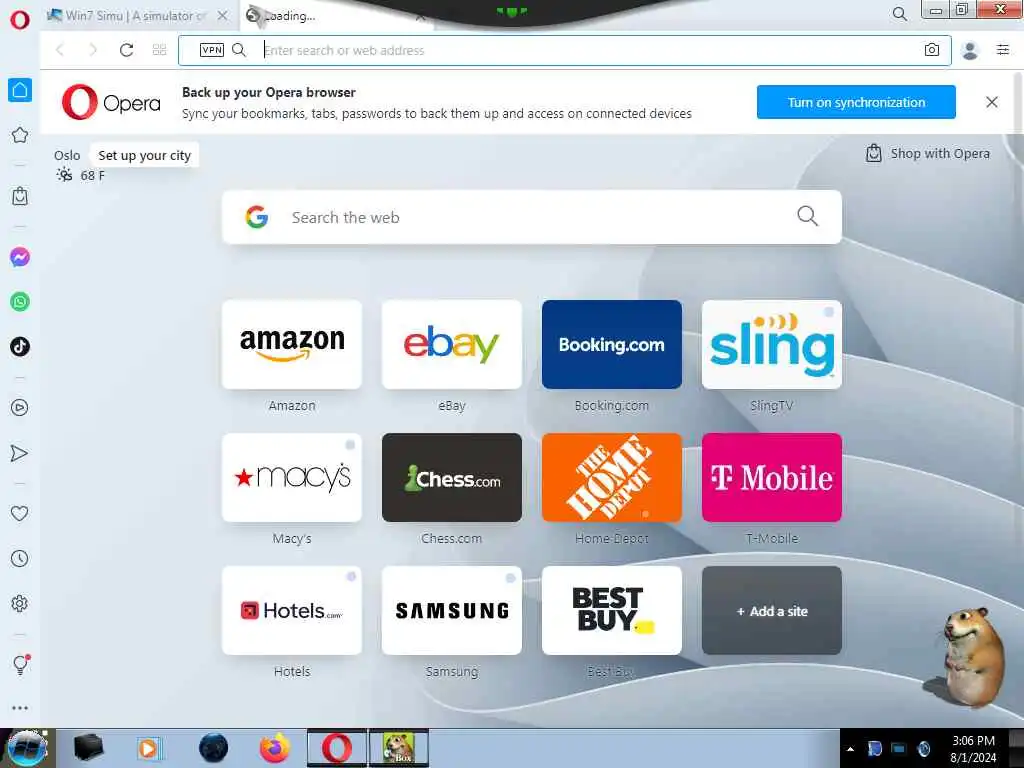
Task: Open the sidebar History clock icon
Action: pos(20,558)
